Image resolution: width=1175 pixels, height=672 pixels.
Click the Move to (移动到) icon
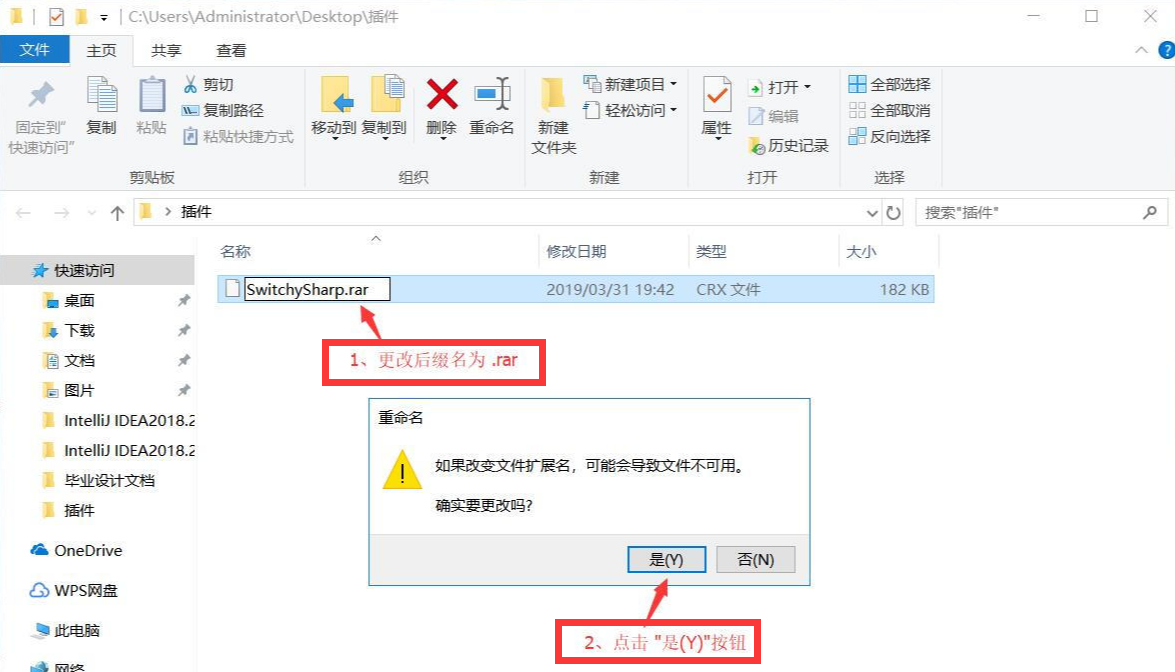click(335, 95)
